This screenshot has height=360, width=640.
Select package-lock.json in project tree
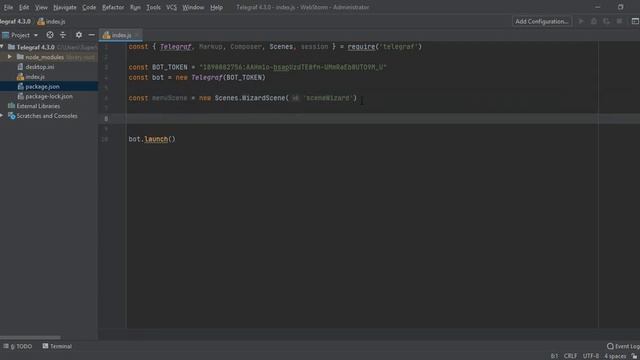pos(49,96)
